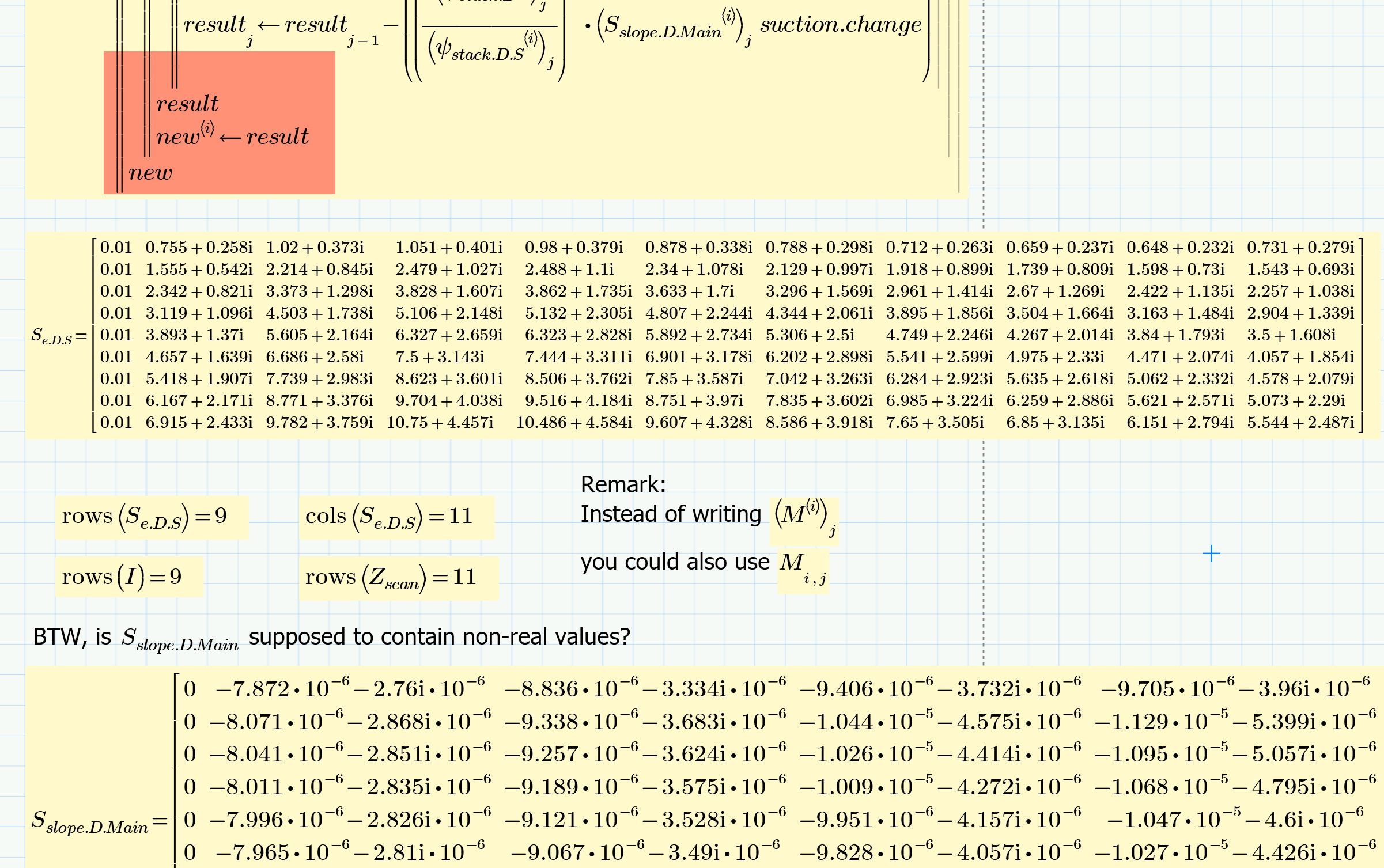Screen dimensions: 1384x868
Task: Select the standalone 'result' line in red block
Action: point(187,104)
